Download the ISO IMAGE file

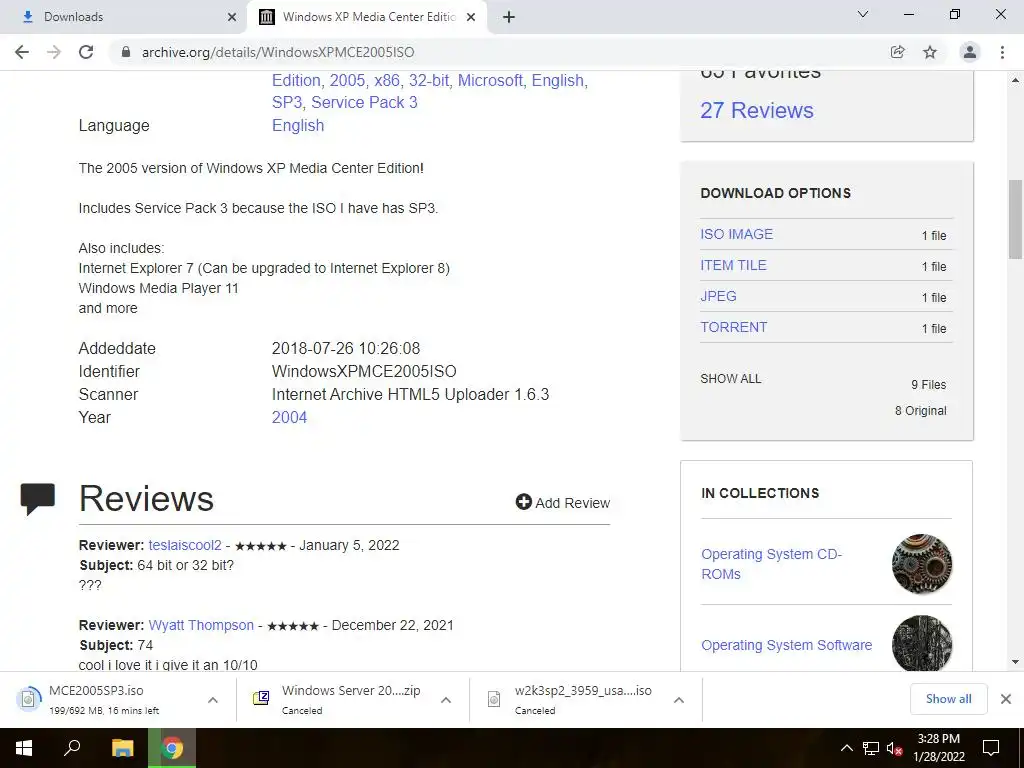[x=737, y=234]
